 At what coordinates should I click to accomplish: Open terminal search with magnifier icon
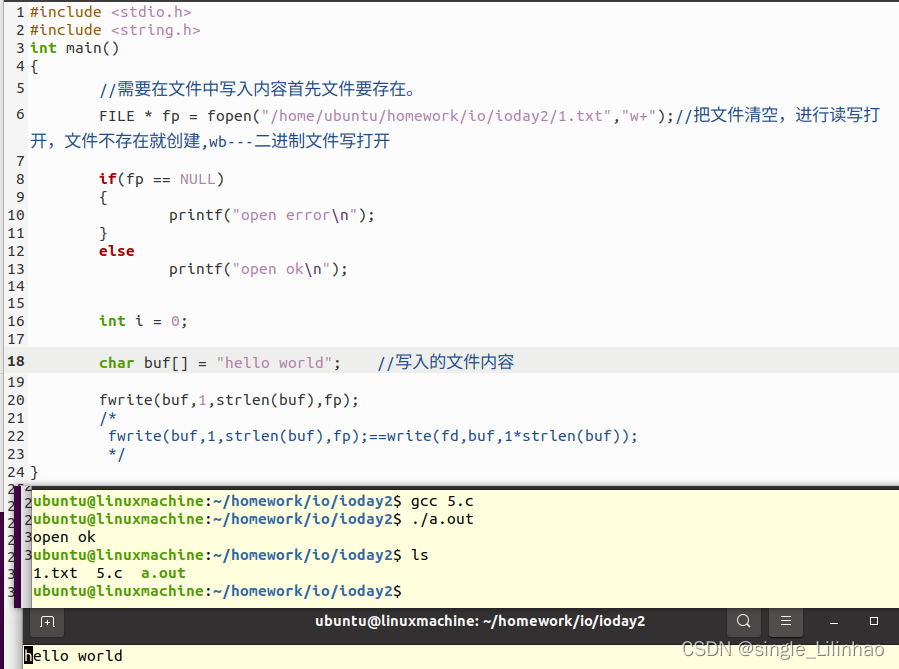click(x=744, y=621)
